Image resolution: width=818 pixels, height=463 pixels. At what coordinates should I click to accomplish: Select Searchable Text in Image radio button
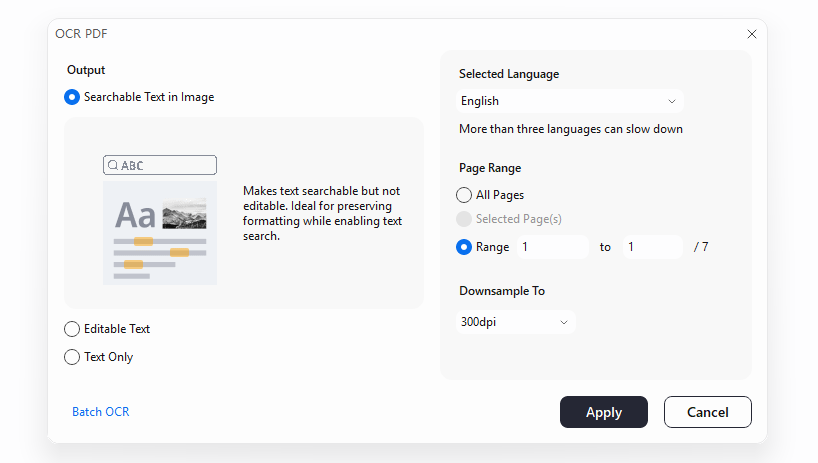(72, 97)
